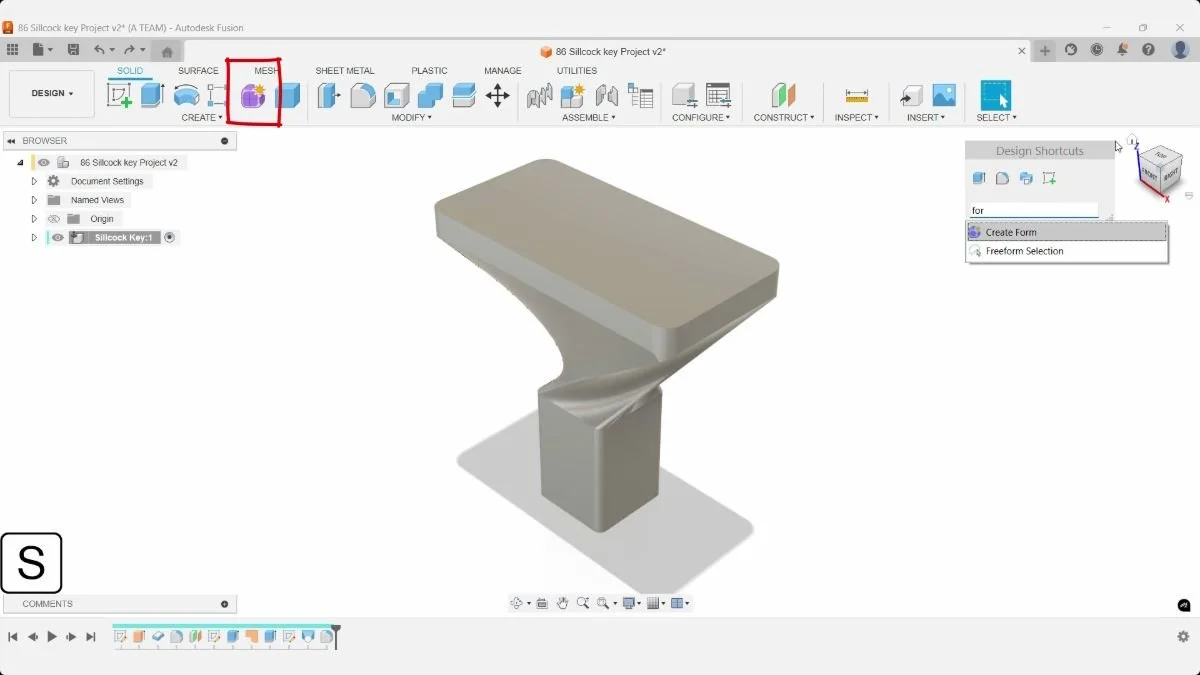The width and height of the screenshot is (1200, 675).
Task: Click the Save icon in top bar
Action: point(73,50)
